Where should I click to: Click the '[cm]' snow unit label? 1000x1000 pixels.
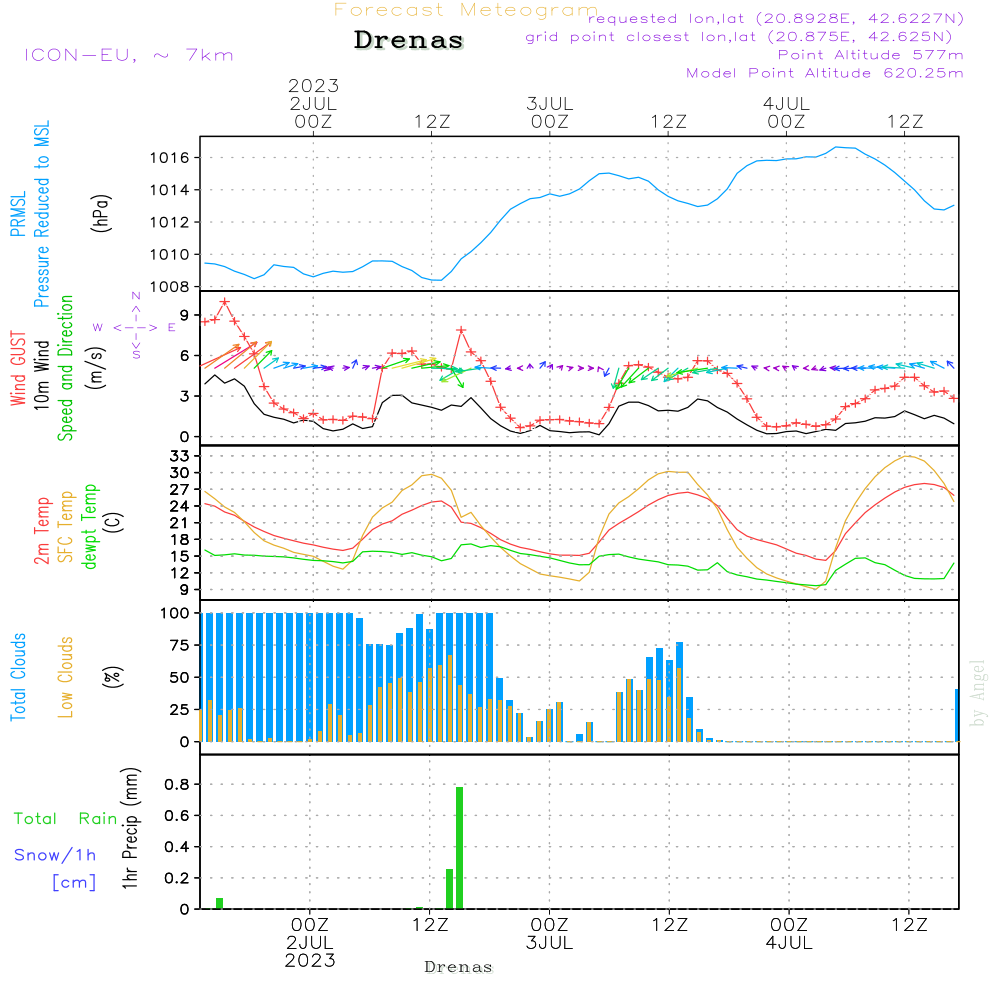(74, 883)
